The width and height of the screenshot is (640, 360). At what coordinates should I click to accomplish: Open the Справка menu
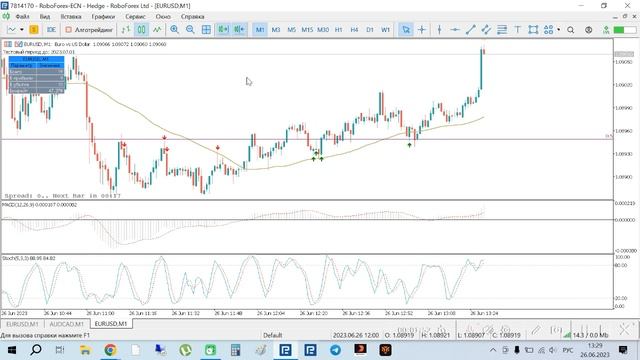(x=192, y=17)
